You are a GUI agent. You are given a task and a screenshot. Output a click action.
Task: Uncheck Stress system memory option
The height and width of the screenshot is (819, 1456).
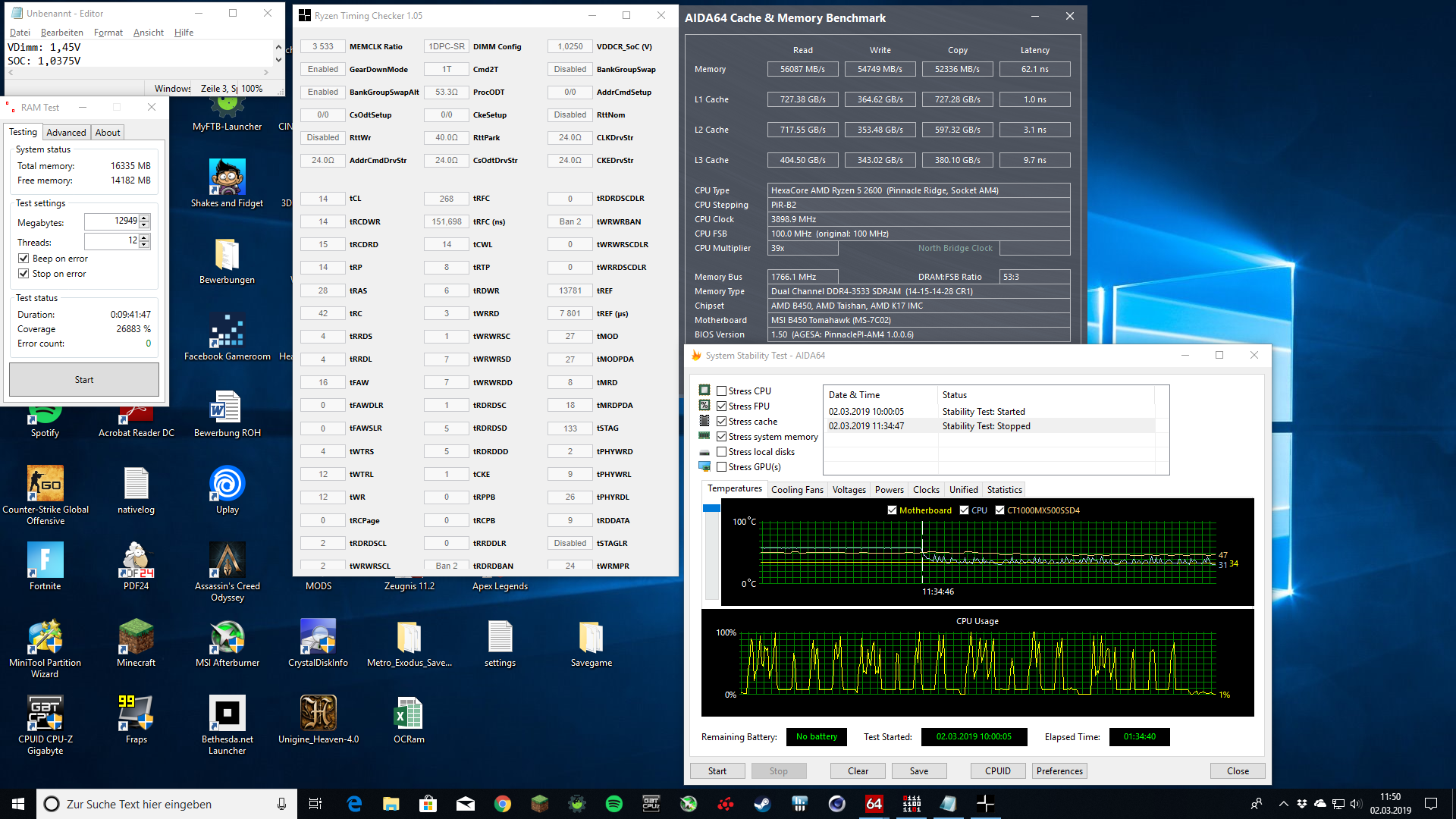(722, 437)
